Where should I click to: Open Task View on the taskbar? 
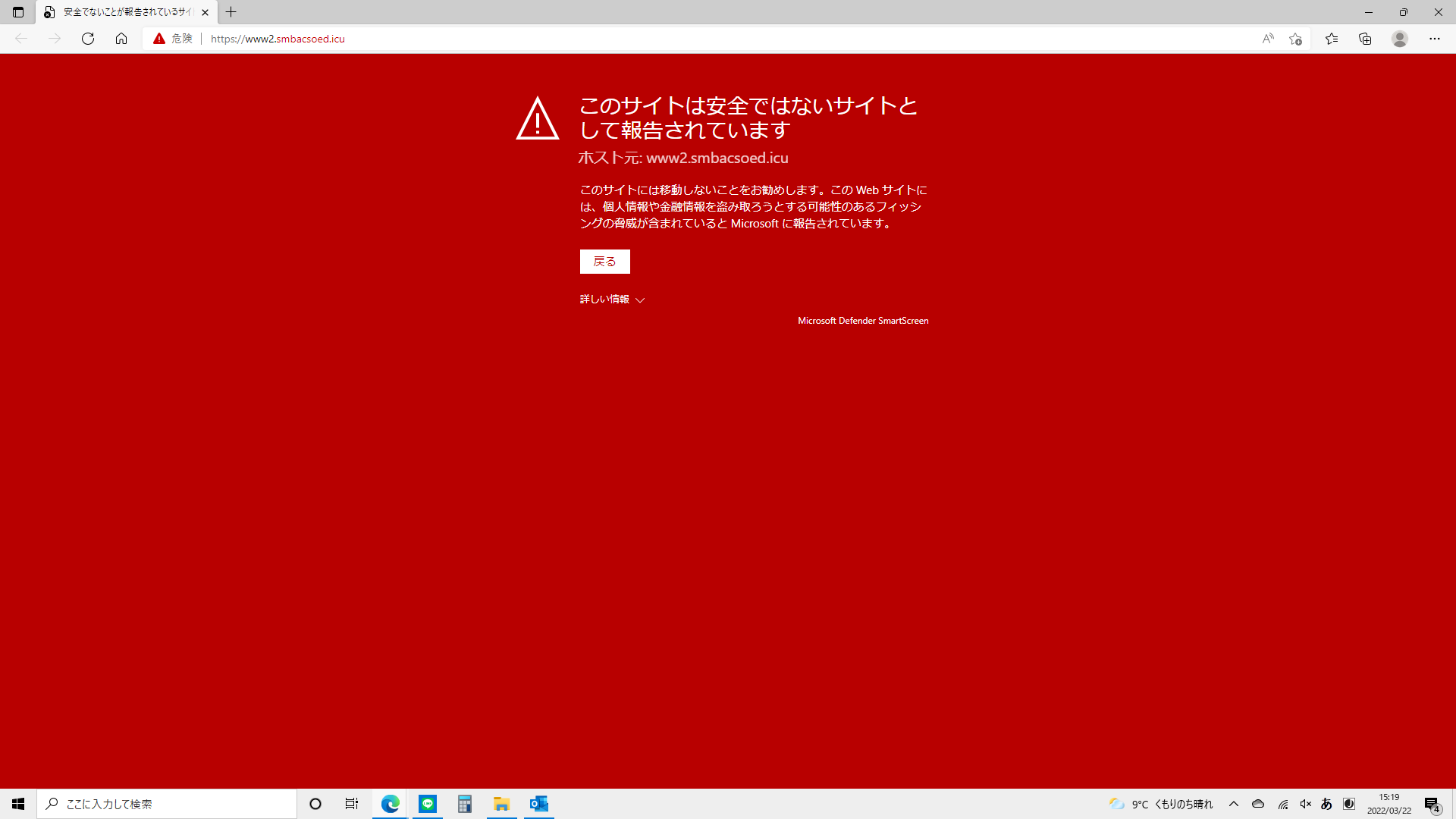pyautogui.click(x=352, y=804)
